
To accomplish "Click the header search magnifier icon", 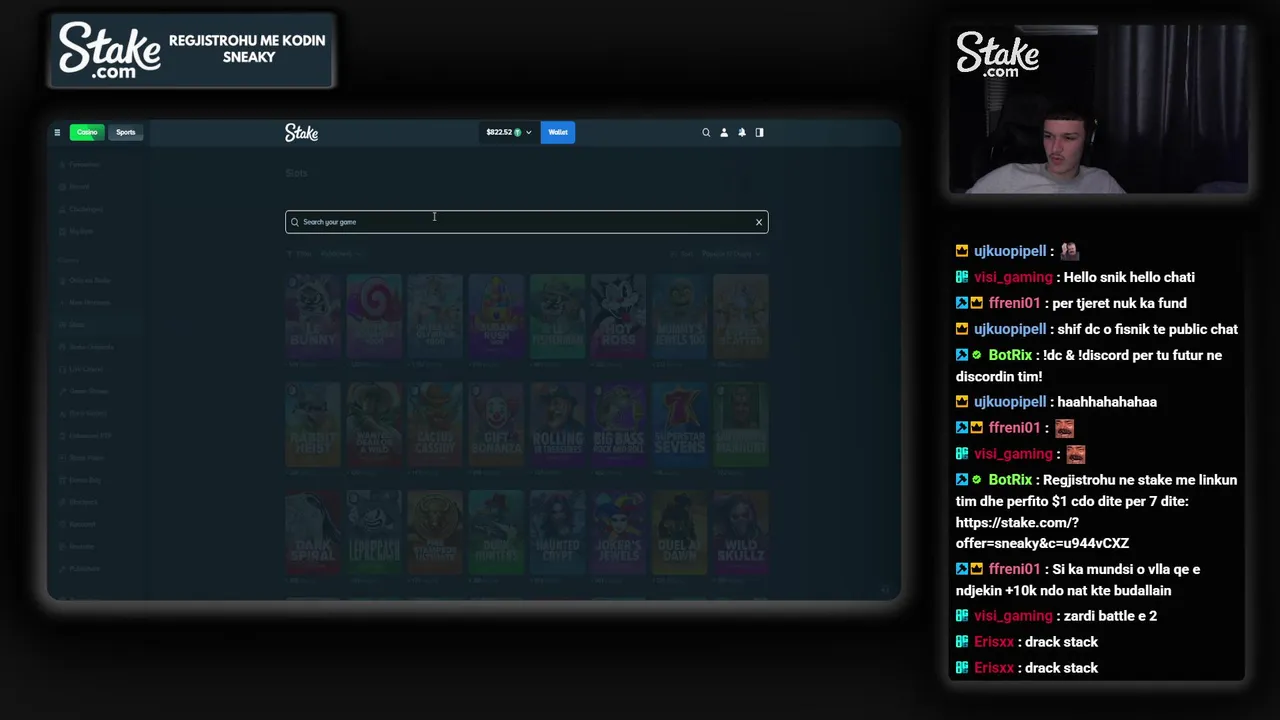I will click(x=706, y=132).
